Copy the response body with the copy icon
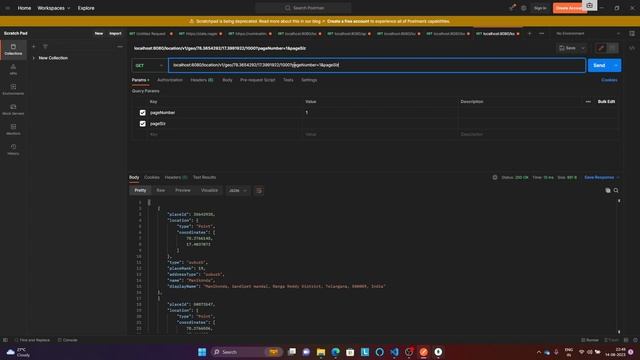This screenshot has height=360, width=640. (608, 190)
